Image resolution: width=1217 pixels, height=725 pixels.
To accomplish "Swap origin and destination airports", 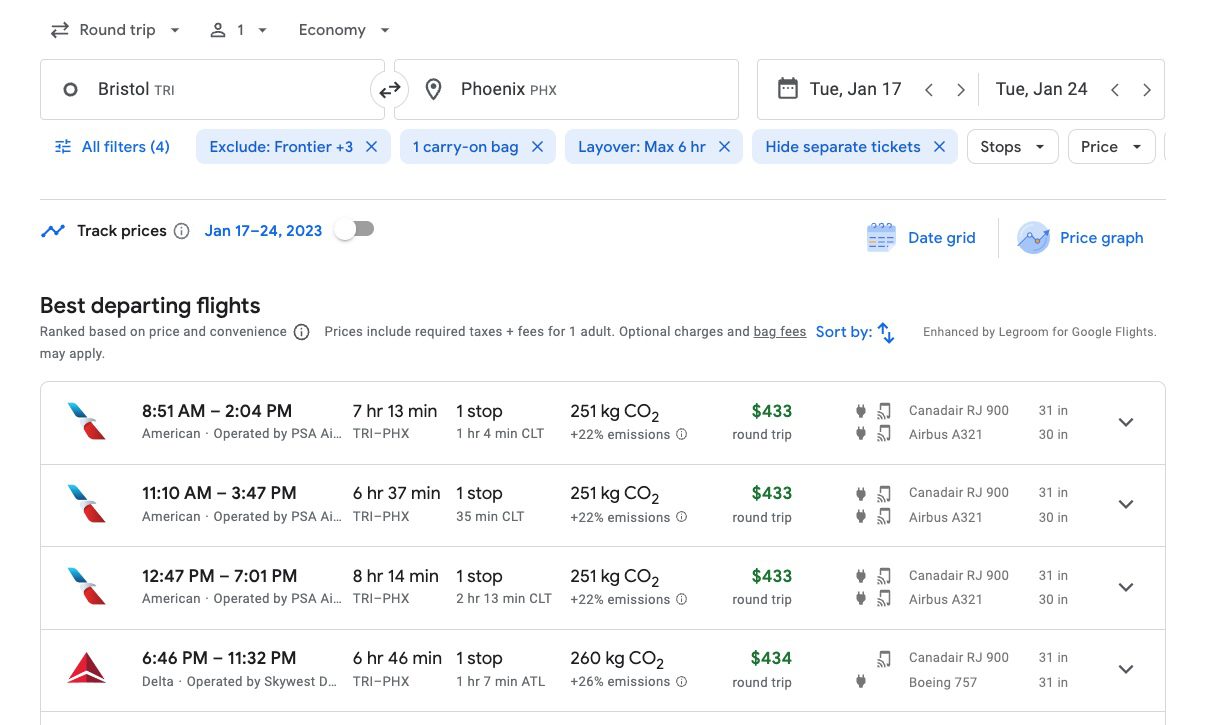I will point(389,89).
